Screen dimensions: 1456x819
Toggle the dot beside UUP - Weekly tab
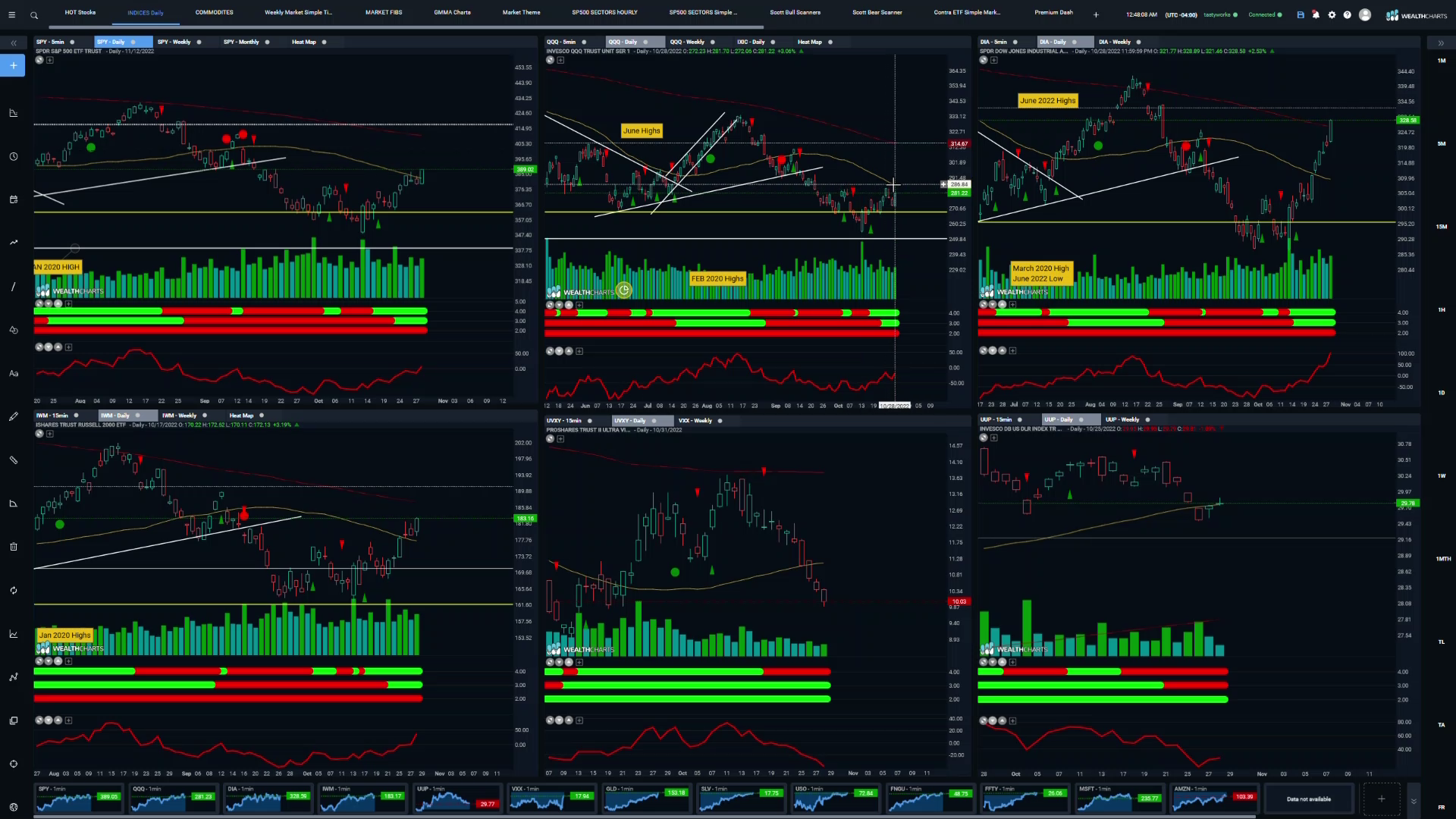coord(1147,419)
